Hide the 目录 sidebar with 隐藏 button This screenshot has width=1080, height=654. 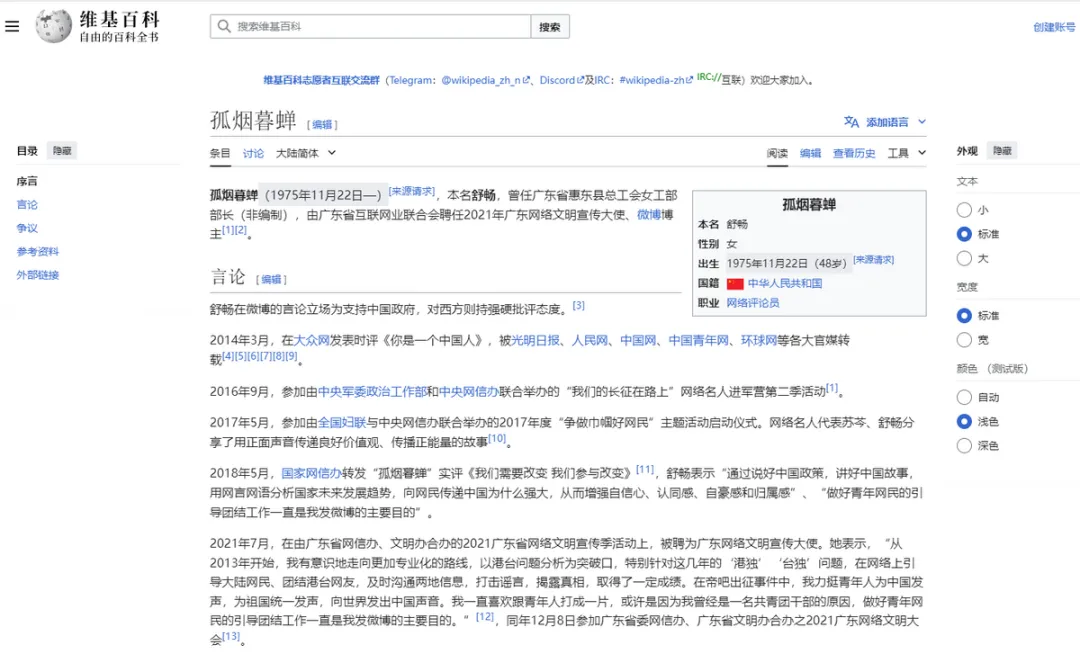(62, 151)
